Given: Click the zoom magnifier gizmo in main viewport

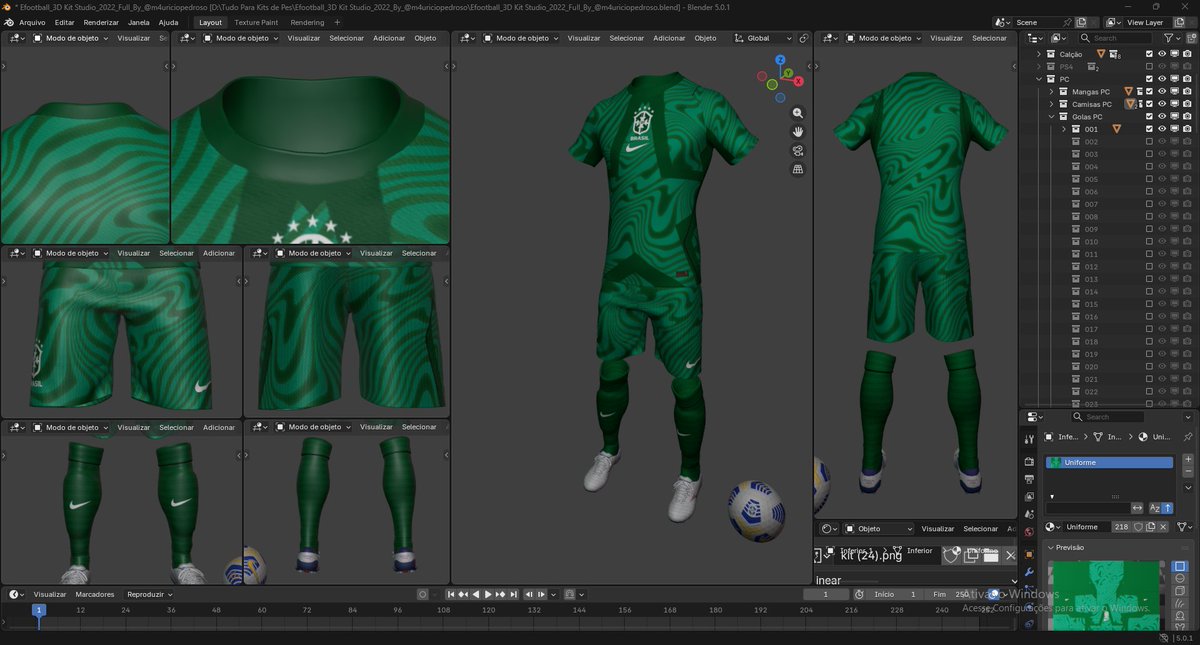Looking at the screenshot, I should tap(798, 113).
